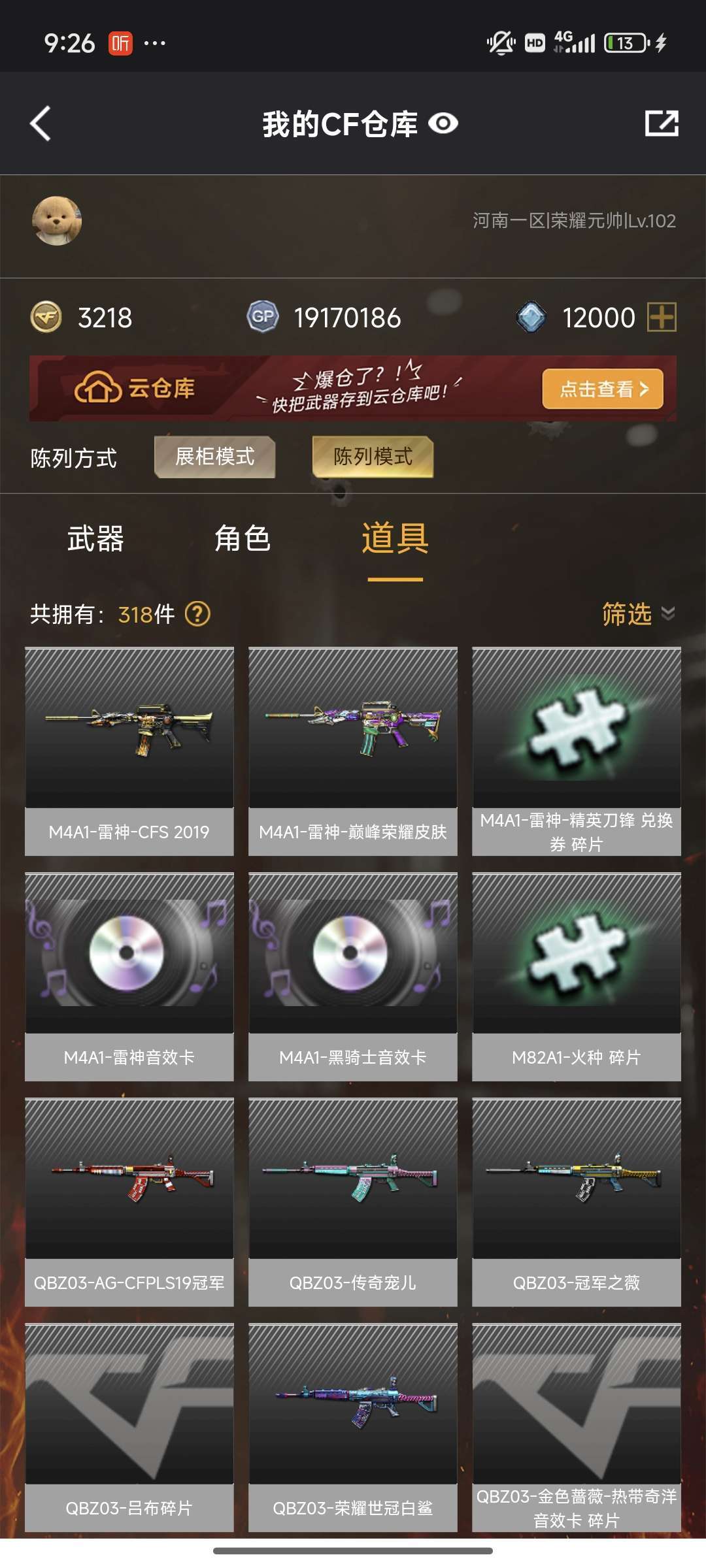Tap the gold CF points coin icon
The width and height of the screenshot is (706, 1568).
click(x=46, y=318)
